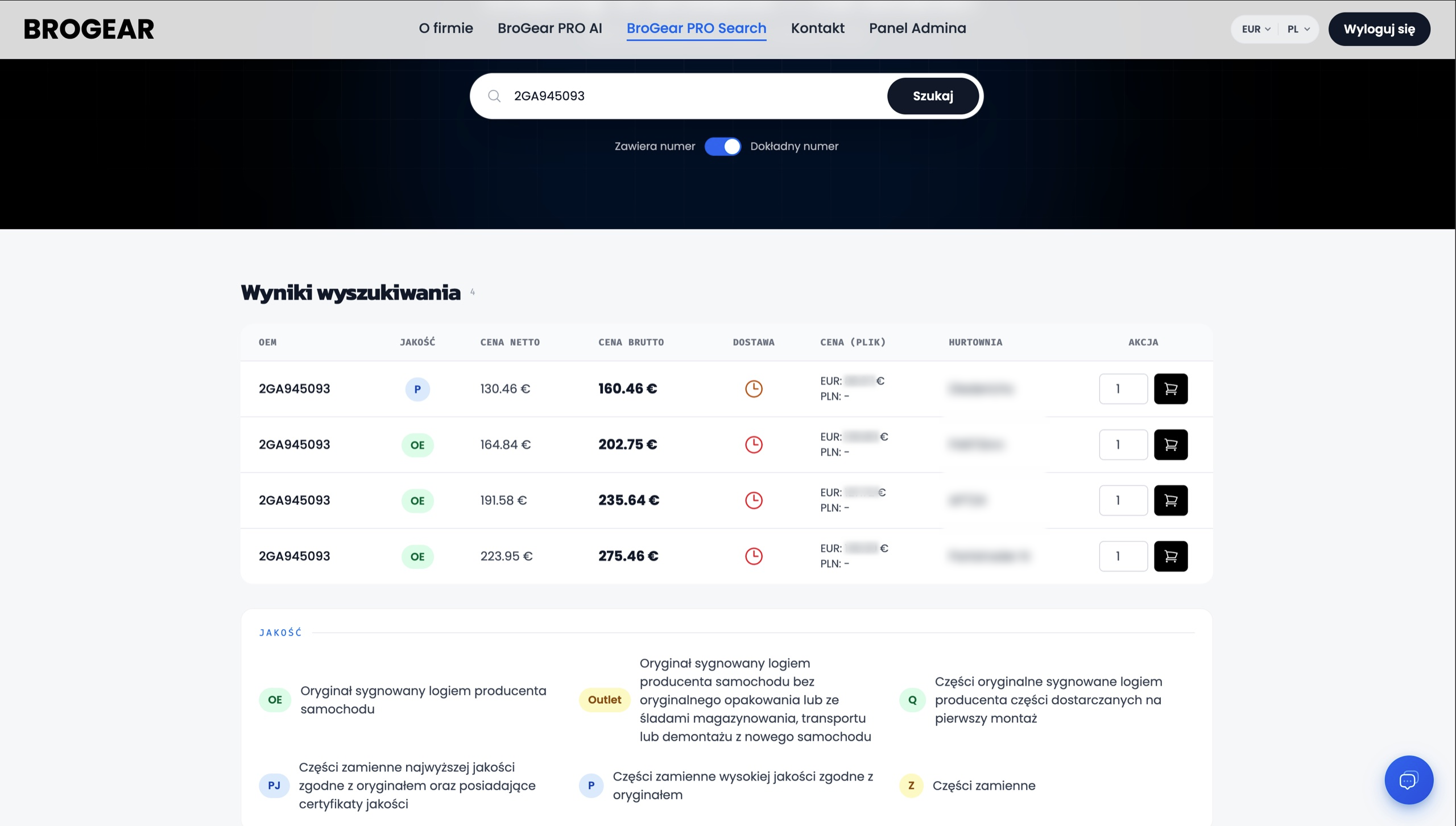Click the delivery clock icon for the 130.46 € row
The image size is (1456, 826).
754,389
